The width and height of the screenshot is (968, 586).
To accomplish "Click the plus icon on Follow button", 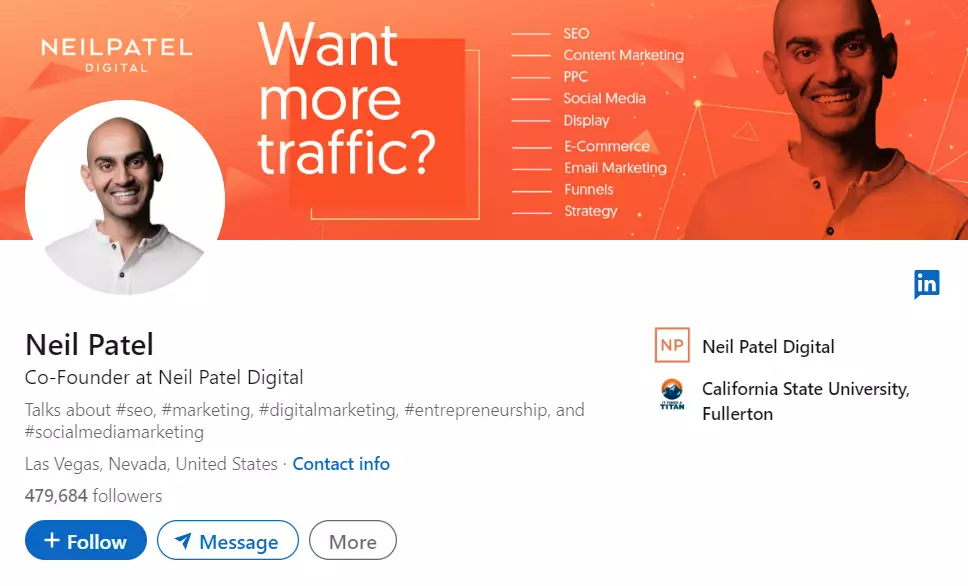I will coord(52,541).
